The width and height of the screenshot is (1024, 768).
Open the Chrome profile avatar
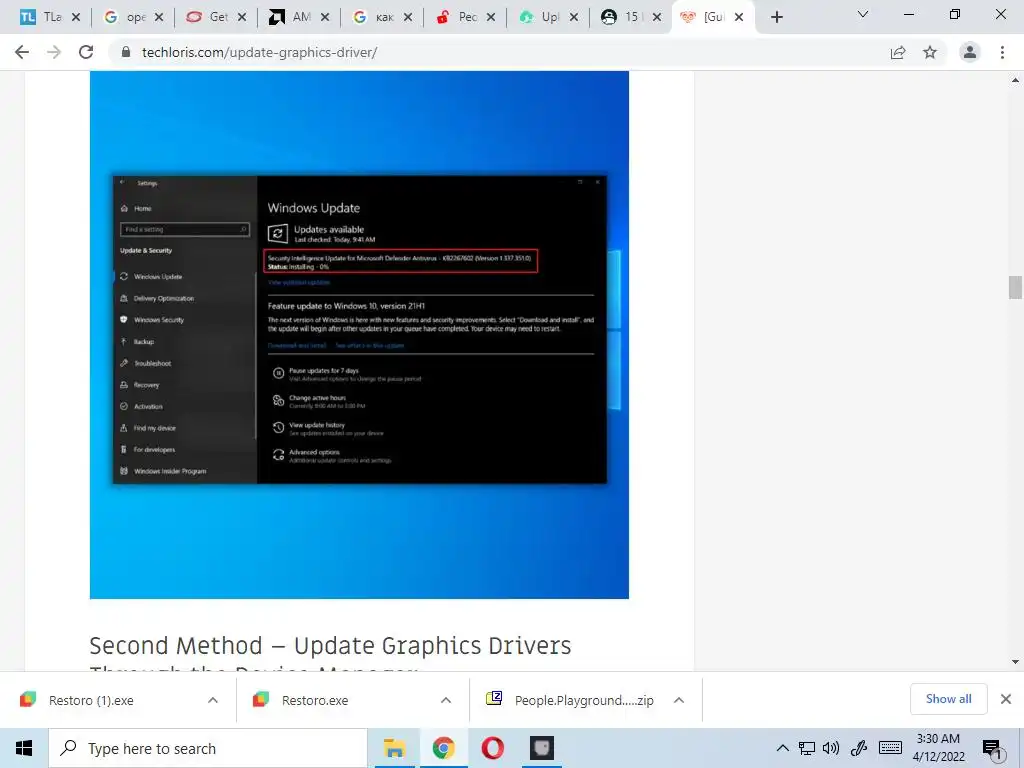(970, 52)
